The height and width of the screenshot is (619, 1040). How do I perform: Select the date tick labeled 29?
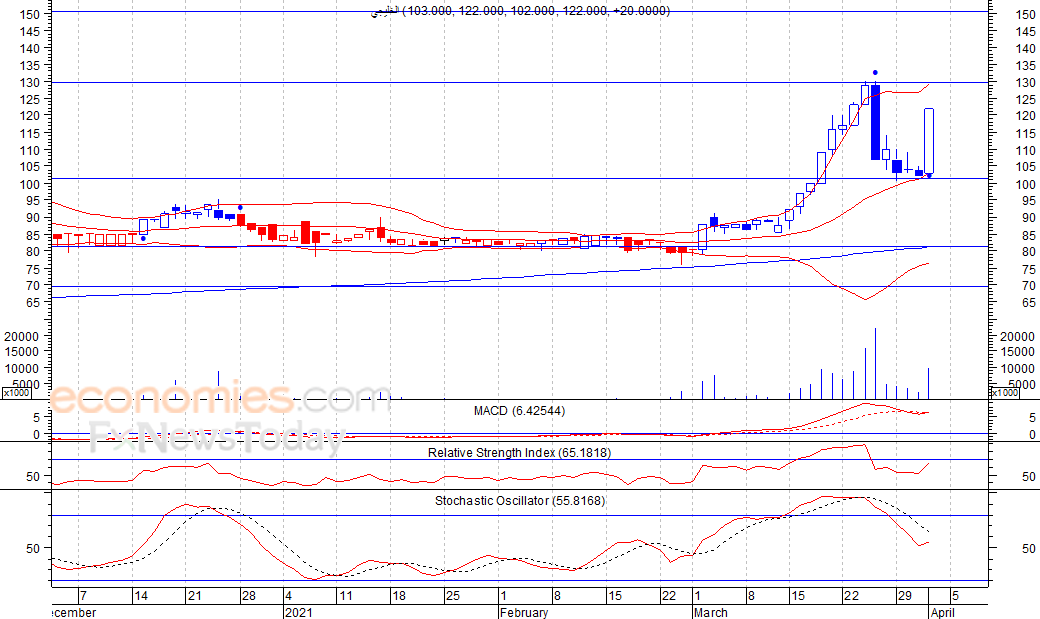click(x=905, y=596)
